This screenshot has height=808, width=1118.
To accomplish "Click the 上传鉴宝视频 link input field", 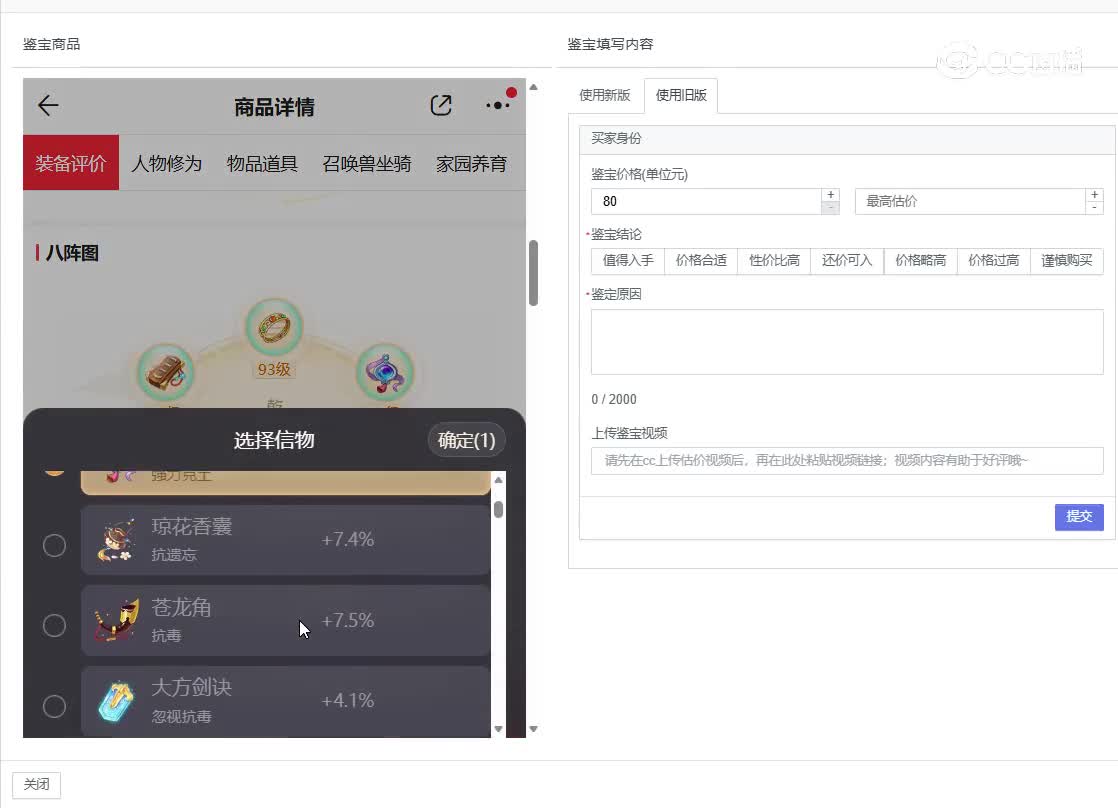I will point(847,461).
